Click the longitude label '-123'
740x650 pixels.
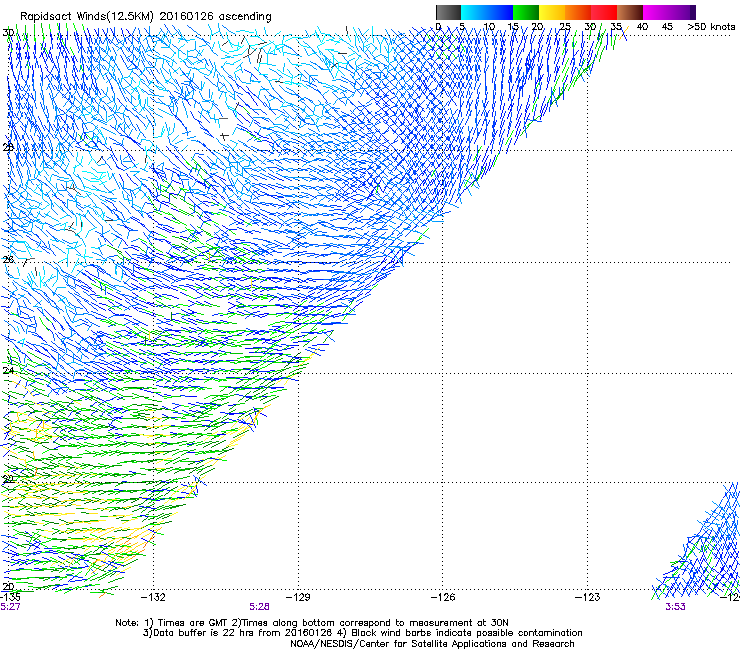pos(588,597)
